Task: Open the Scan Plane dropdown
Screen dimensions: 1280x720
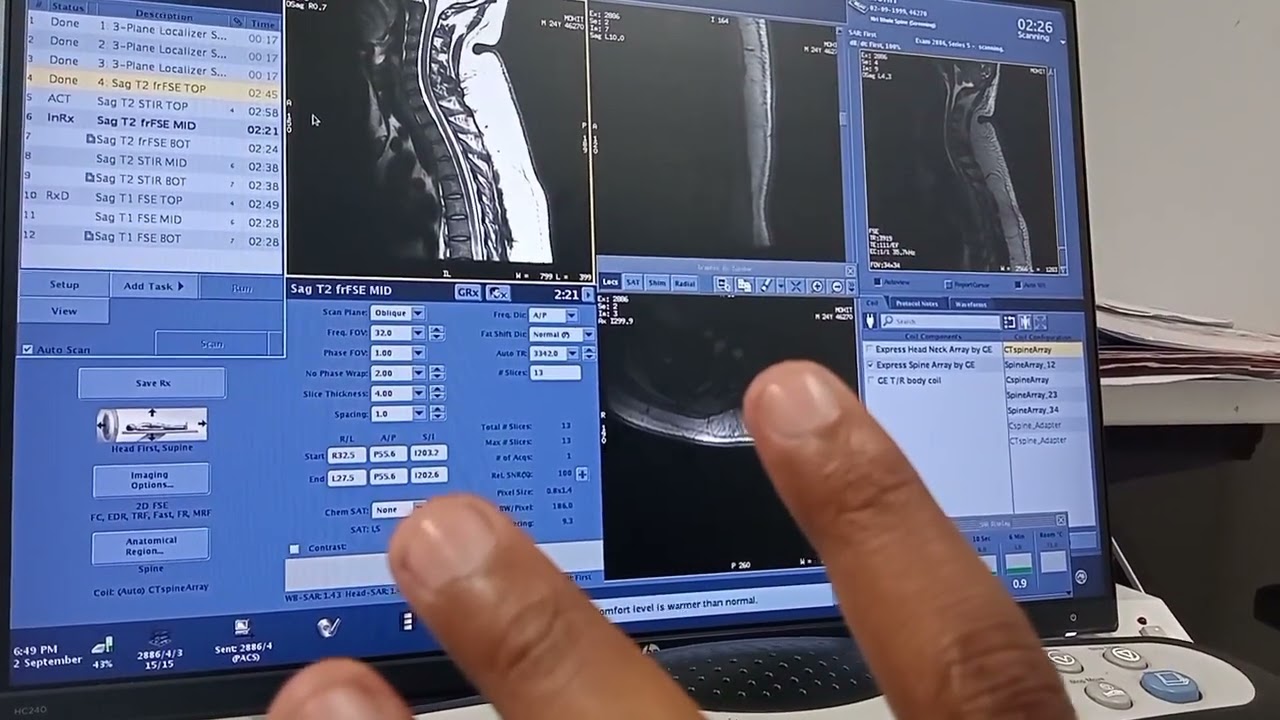Action: pyautogui.click(x=418, y=313)
